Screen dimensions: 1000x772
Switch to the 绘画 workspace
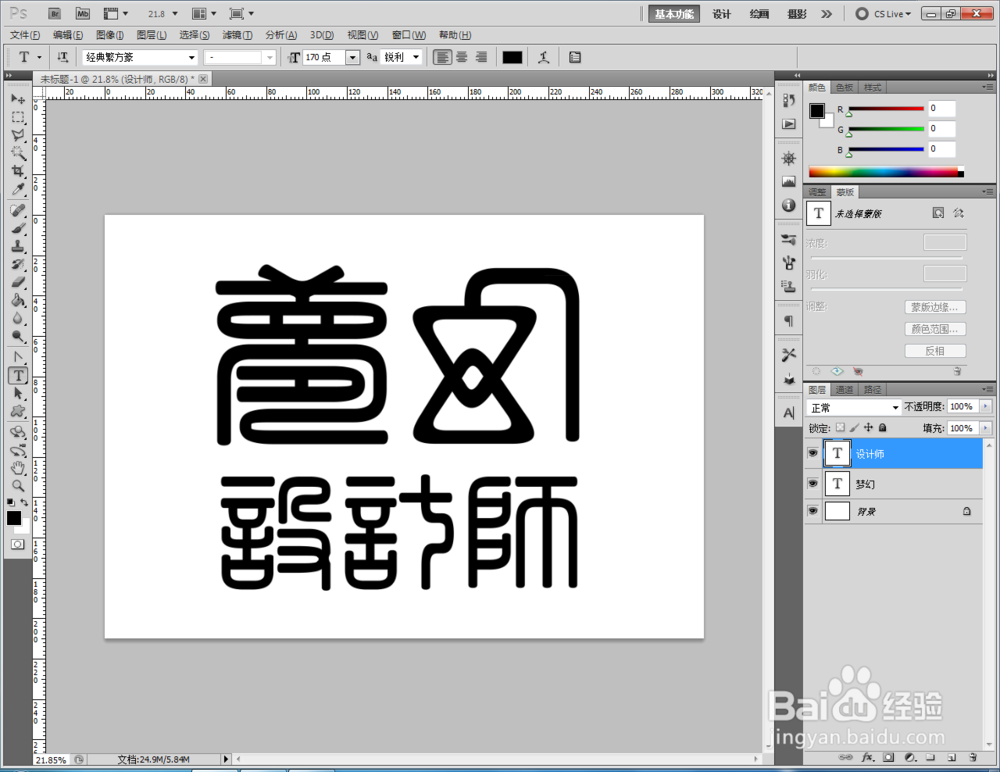pos(759,13)
